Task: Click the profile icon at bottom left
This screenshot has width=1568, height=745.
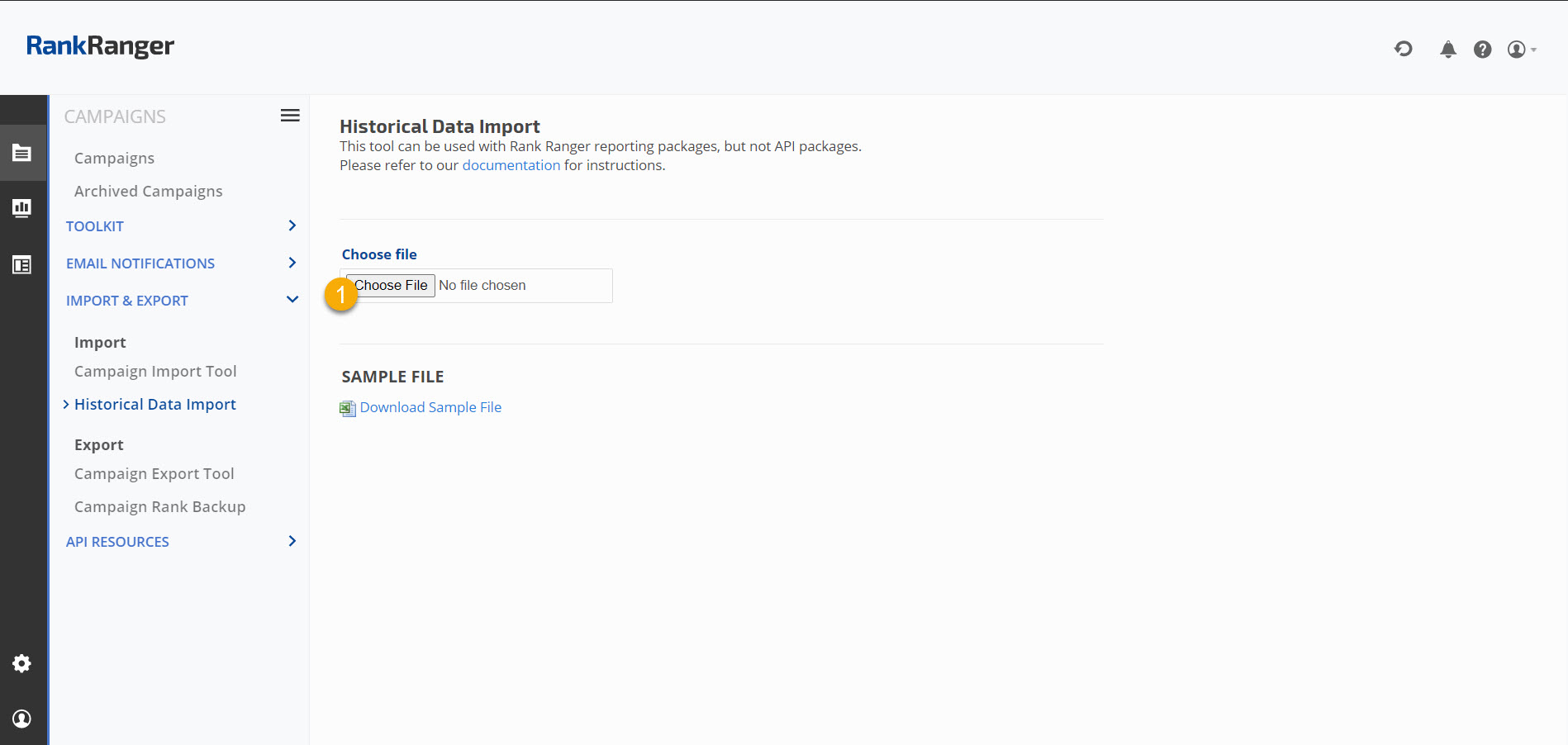Action: click(x=22, y=719)
